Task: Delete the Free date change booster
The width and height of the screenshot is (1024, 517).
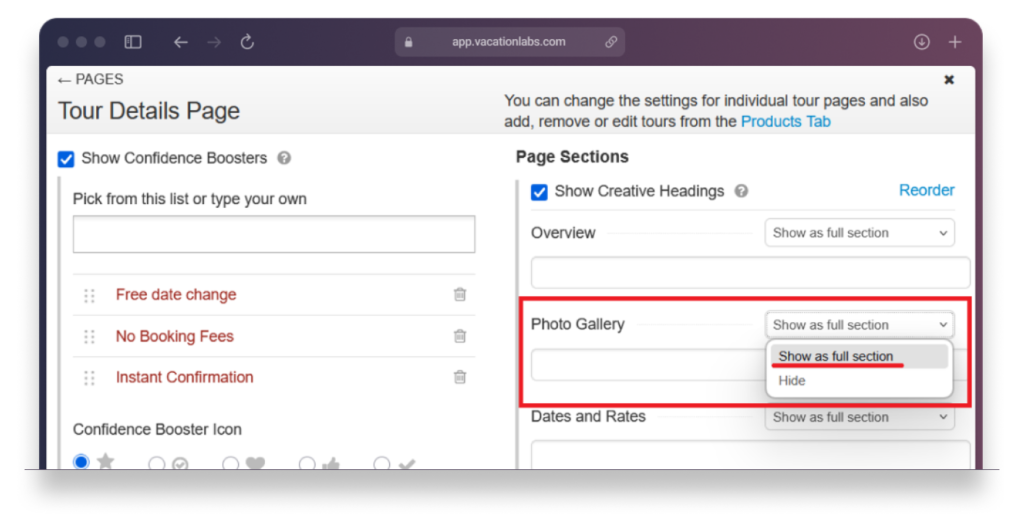Action: pyautogui.click(x=459, y=295)
